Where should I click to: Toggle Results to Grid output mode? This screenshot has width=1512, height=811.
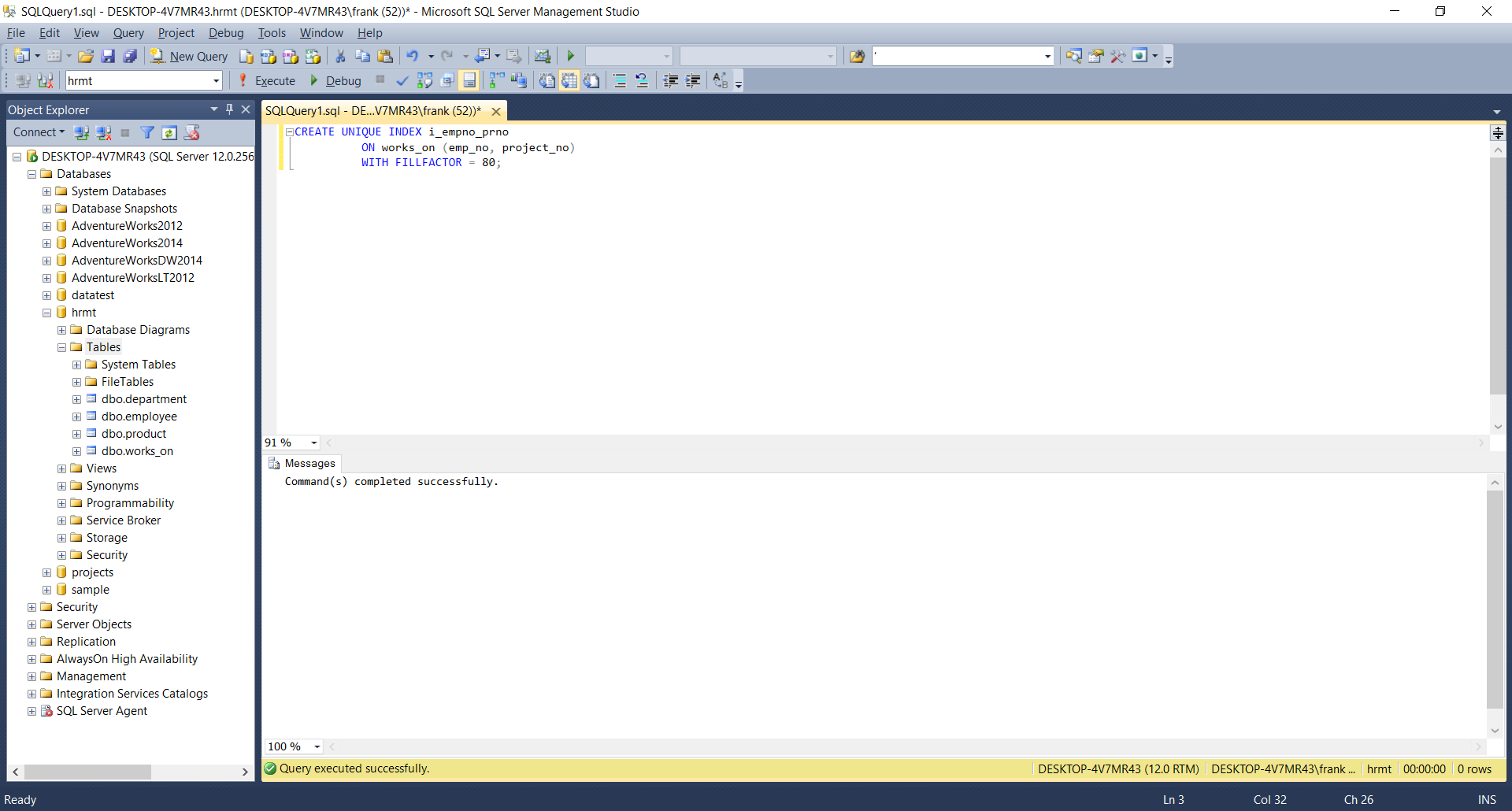[x=569, y=80]
